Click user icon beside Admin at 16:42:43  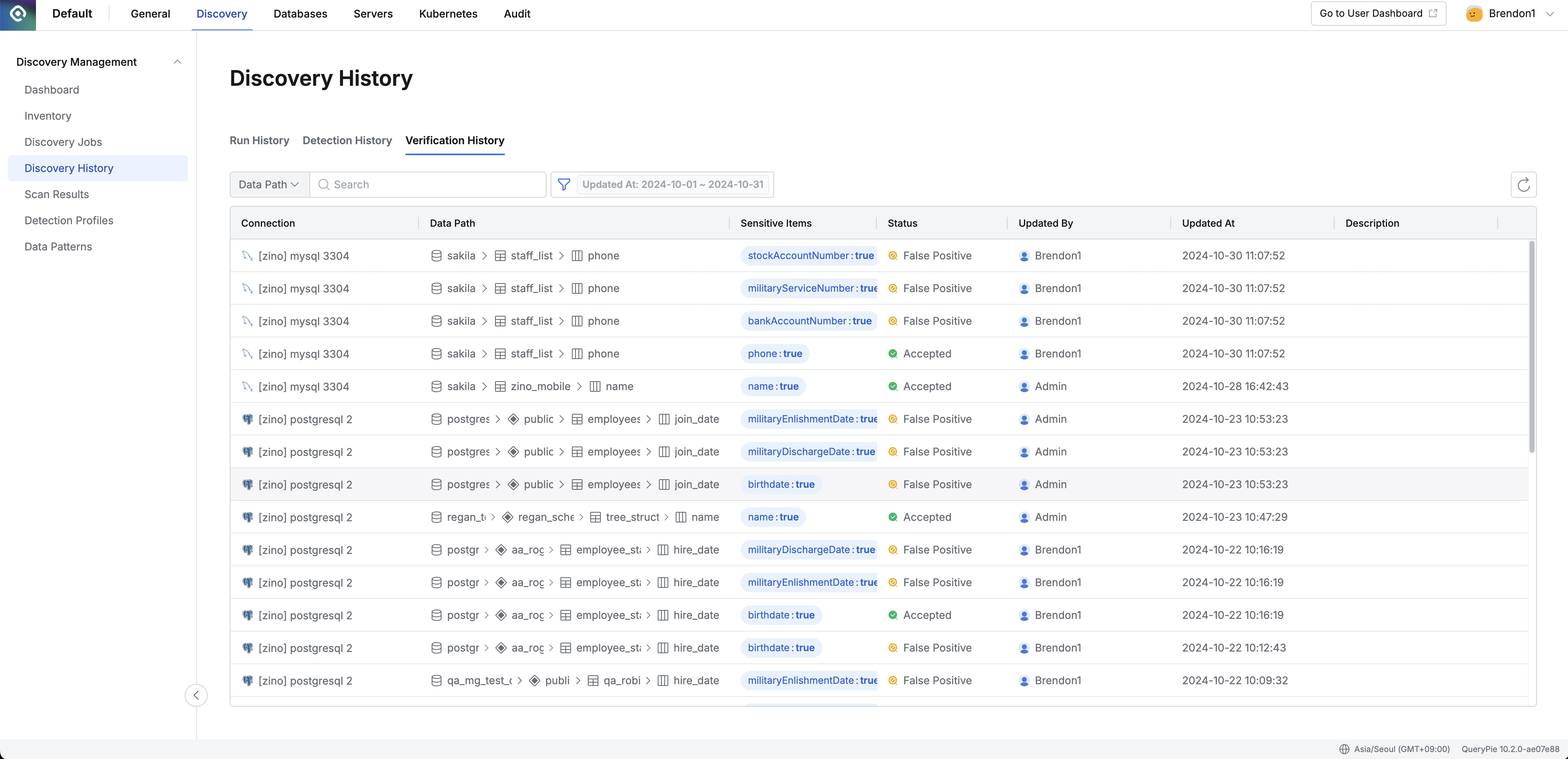(x=1024, y=387)
